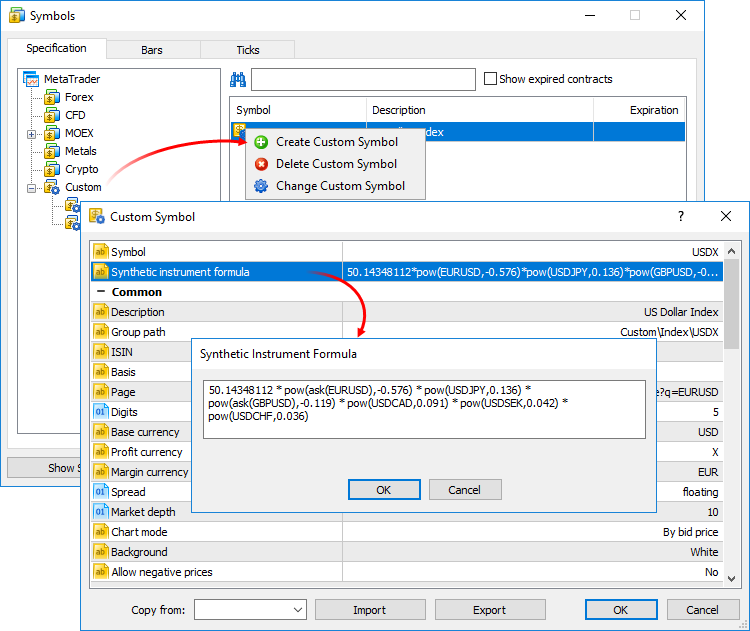Image resolution: width=750 pixels, height=631 pixels.
Task: Collapse the Common properties section
Action: click(x=100, y=292)
